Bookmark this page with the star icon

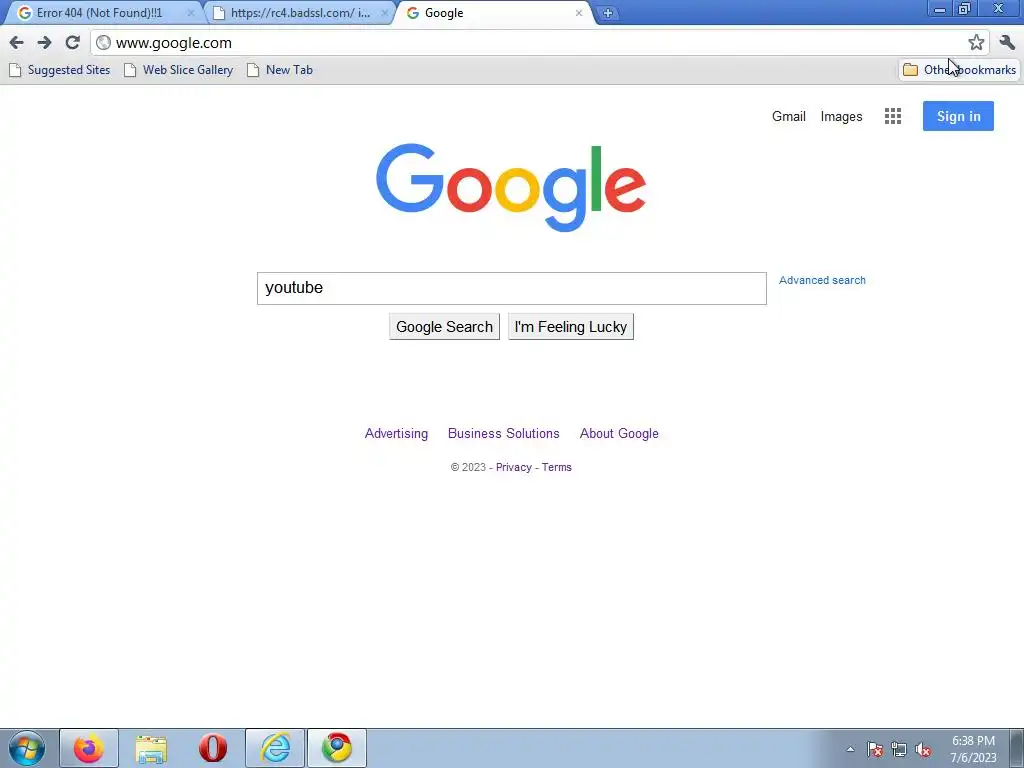976,43
